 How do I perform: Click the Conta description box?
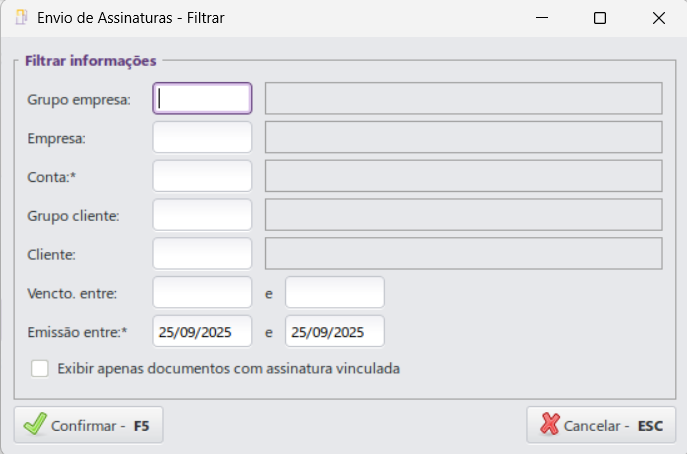[463, 176]
